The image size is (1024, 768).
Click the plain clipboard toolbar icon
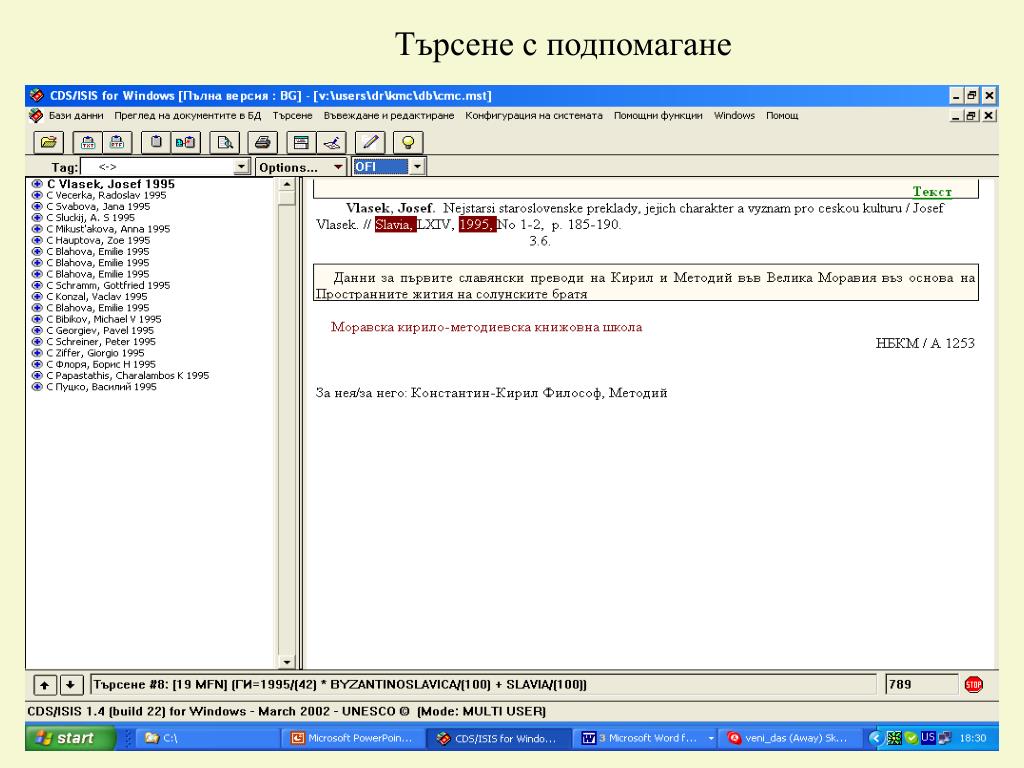point(156,142)
